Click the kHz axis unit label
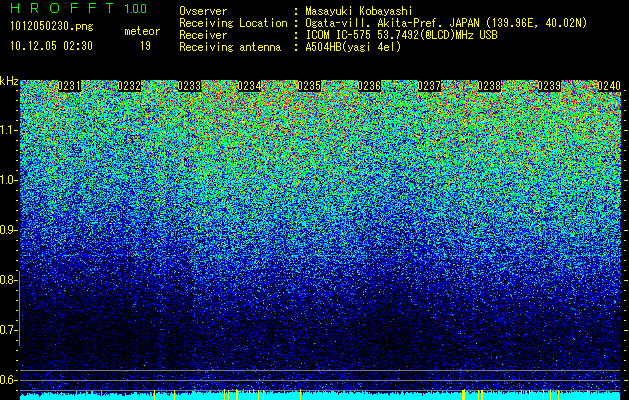 pos(9,81)
